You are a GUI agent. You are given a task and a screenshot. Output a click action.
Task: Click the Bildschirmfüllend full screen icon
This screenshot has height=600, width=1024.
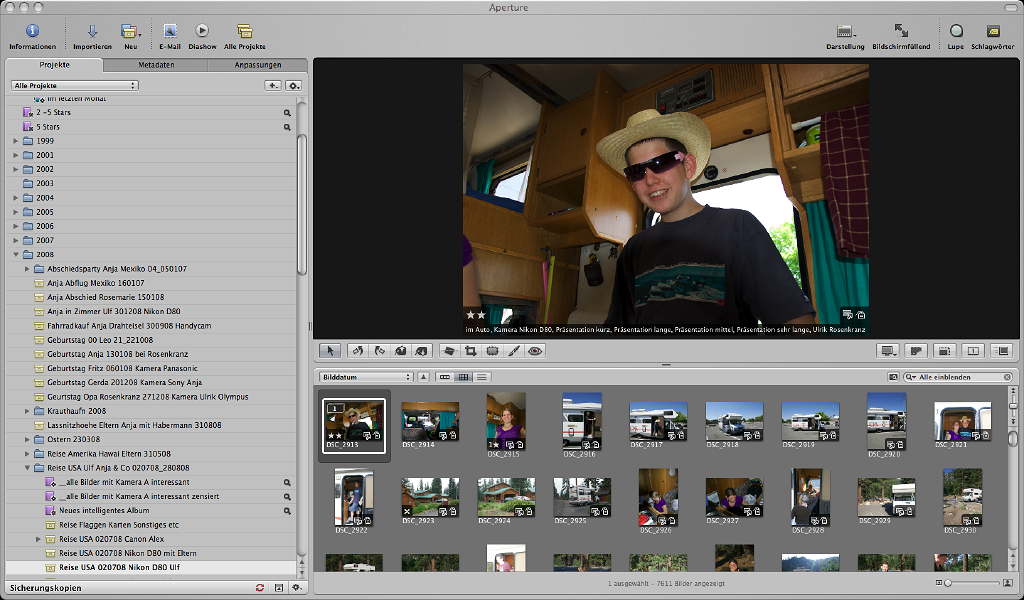click(901, 31)
